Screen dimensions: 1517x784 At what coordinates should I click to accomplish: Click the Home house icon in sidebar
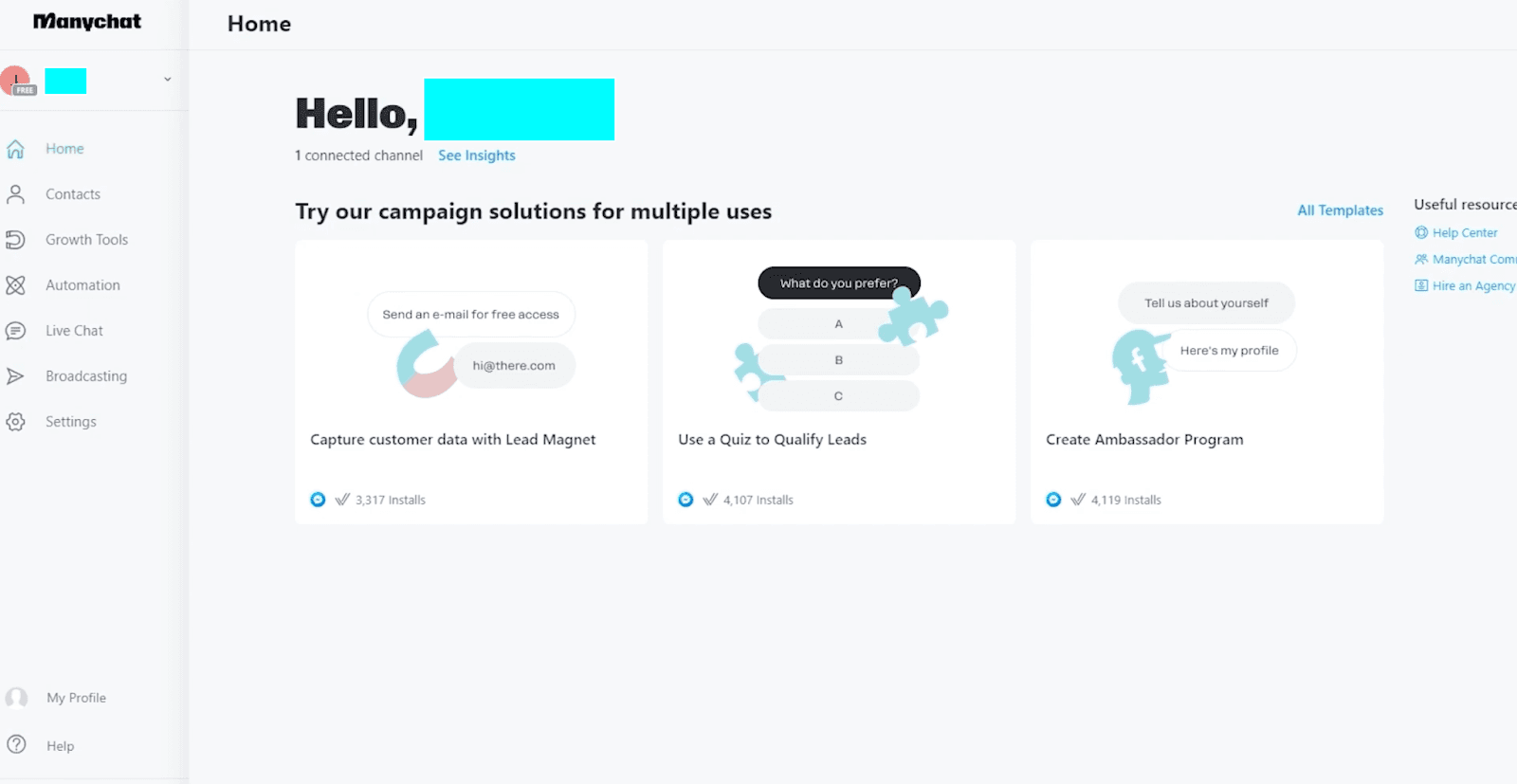pos(15,149)
